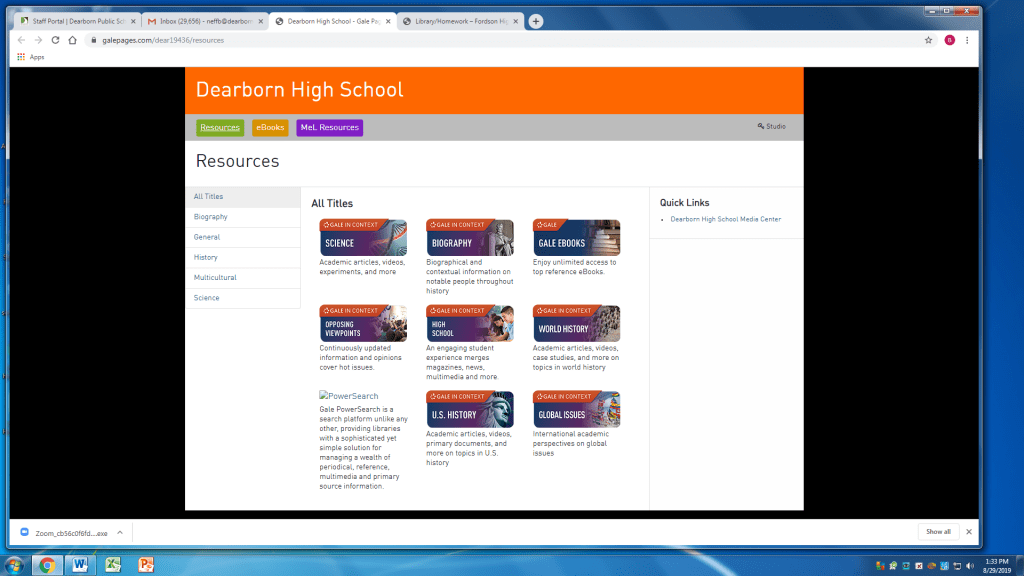Click Show all downloads

938,532
